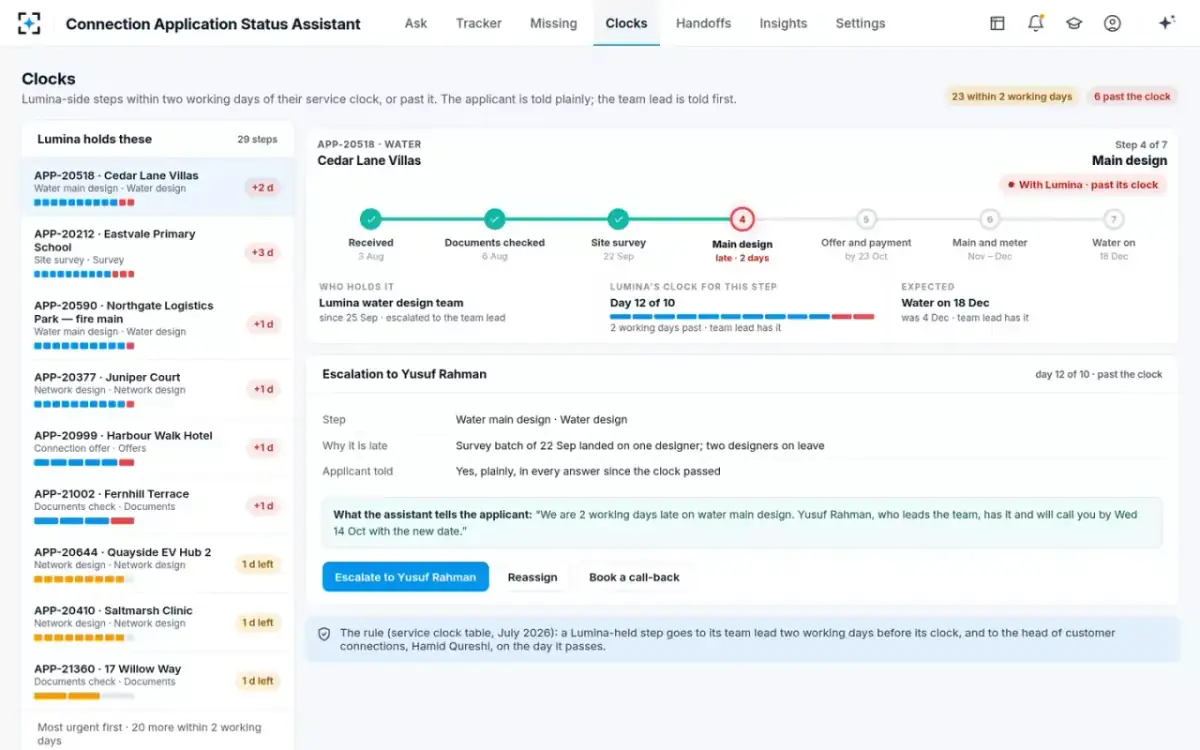1200x750 pixels.
Task: Open the panel layout icon in header
Action: [997, 23]
